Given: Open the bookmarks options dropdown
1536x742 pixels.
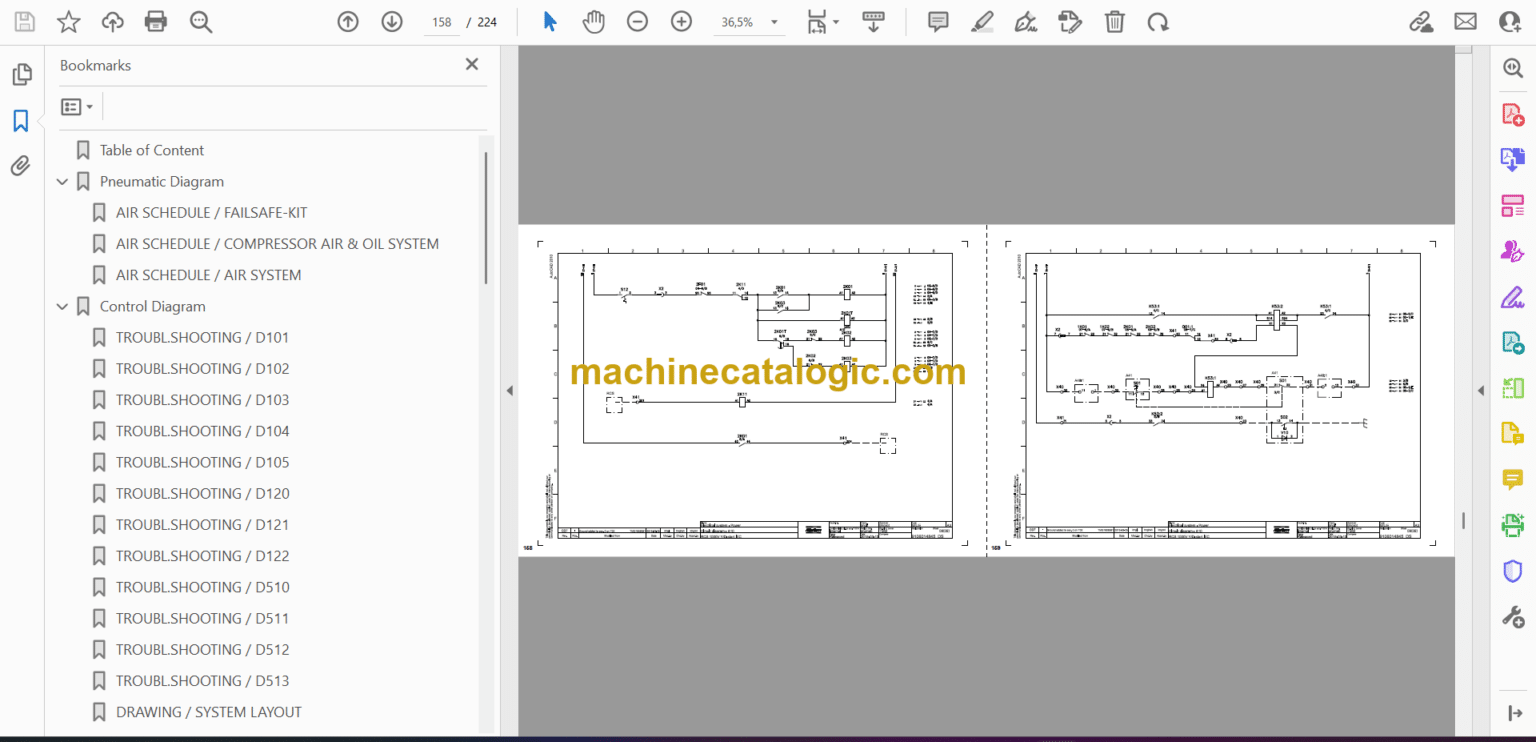Looking at the screenshot, I should click(x=76, y=105).
